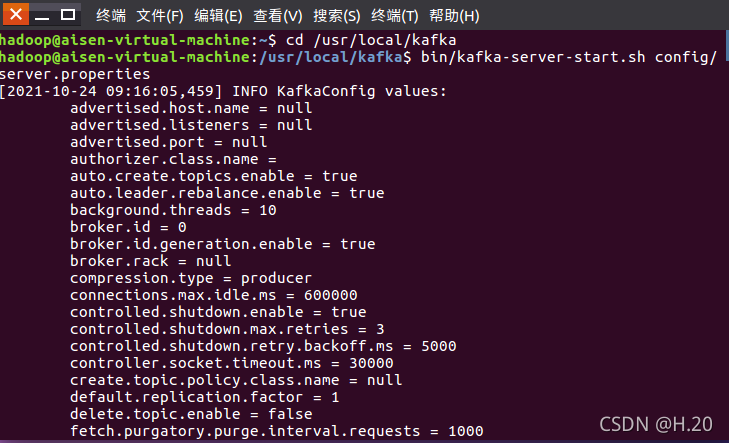
Task: Click the terminal scrollbar thumb on the right edge
Action: (x=727, y=45)
